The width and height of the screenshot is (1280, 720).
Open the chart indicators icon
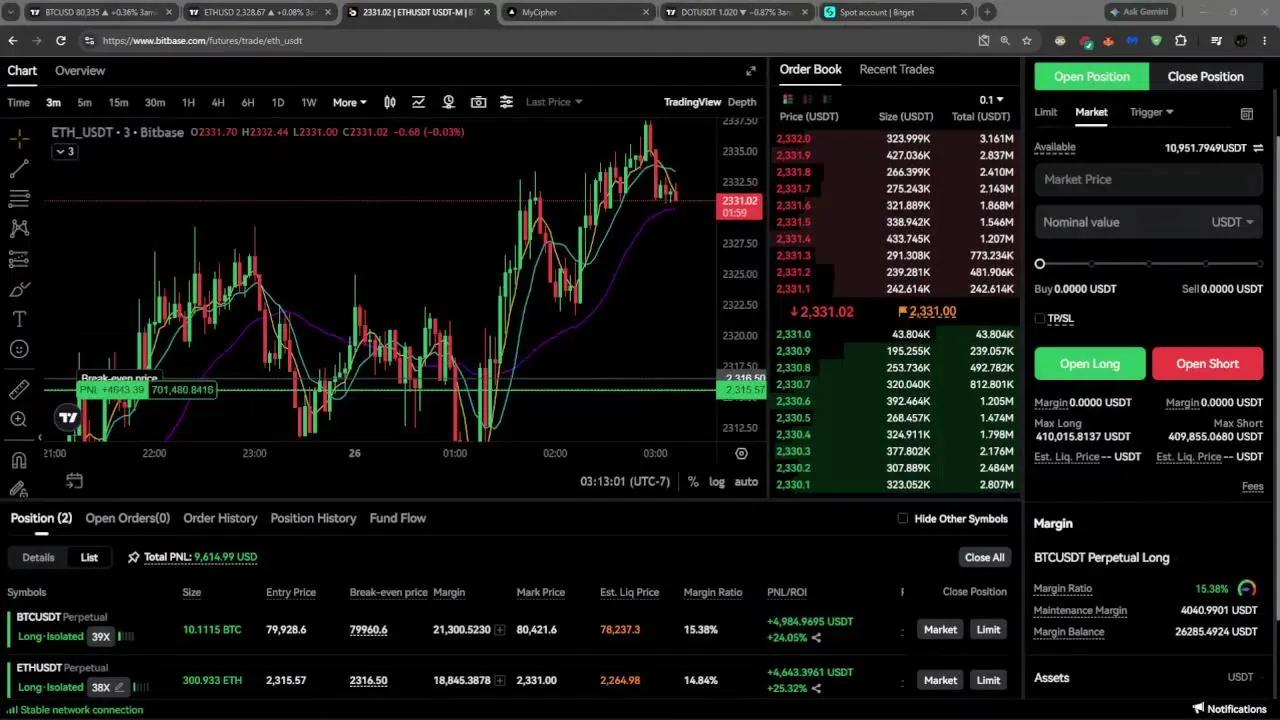(x=418, y=102)
